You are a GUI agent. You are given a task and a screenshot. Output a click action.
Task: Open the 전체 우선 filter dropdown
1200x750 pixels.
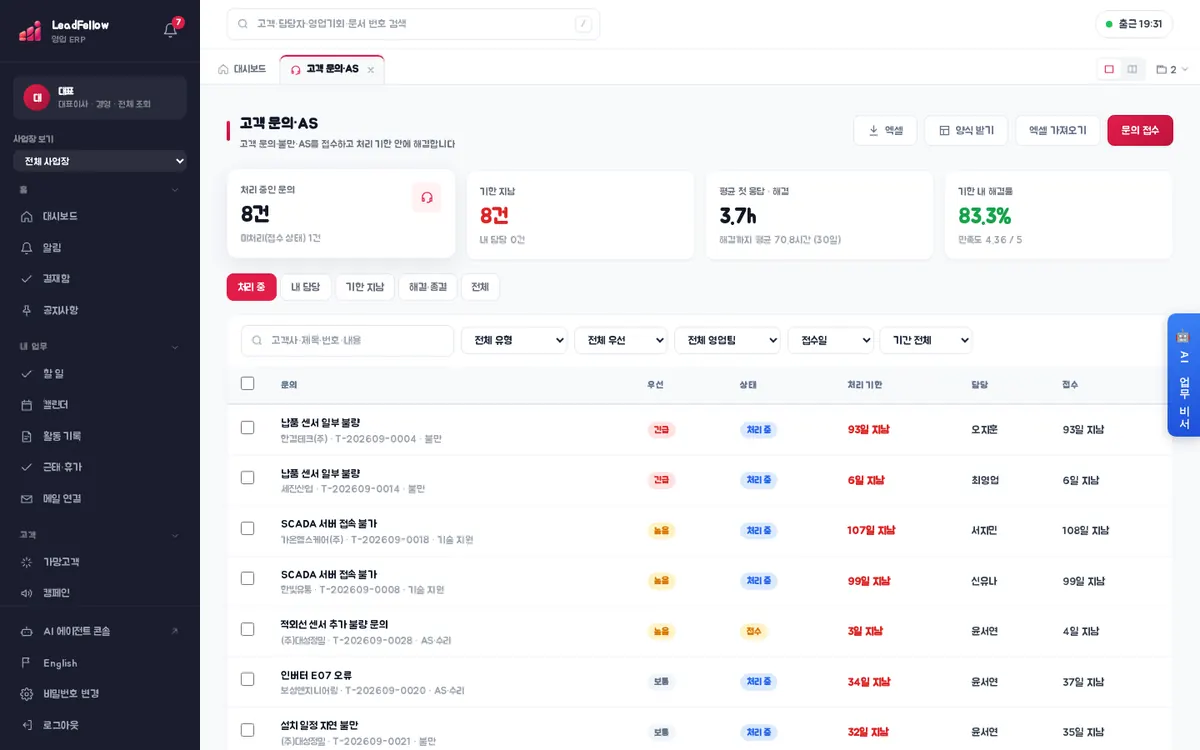[x=621, y=340]
